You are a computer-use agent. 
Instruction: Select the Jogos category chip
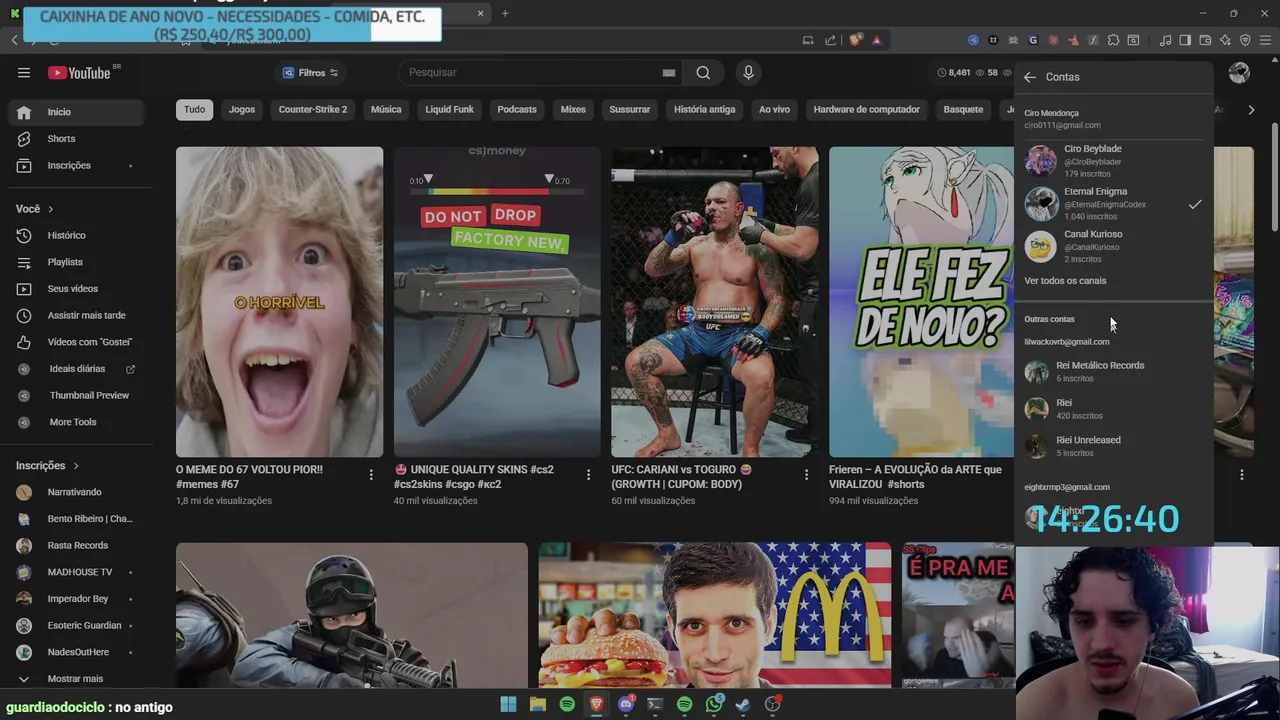pos(242,110)
